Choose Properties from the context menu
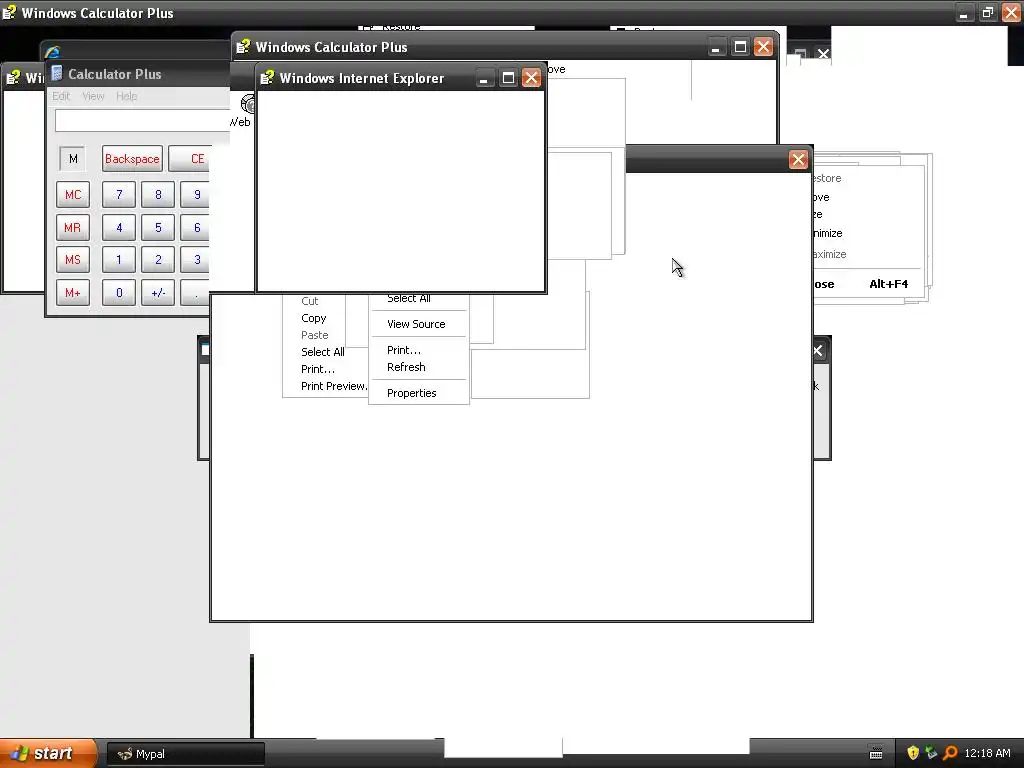 411,393
